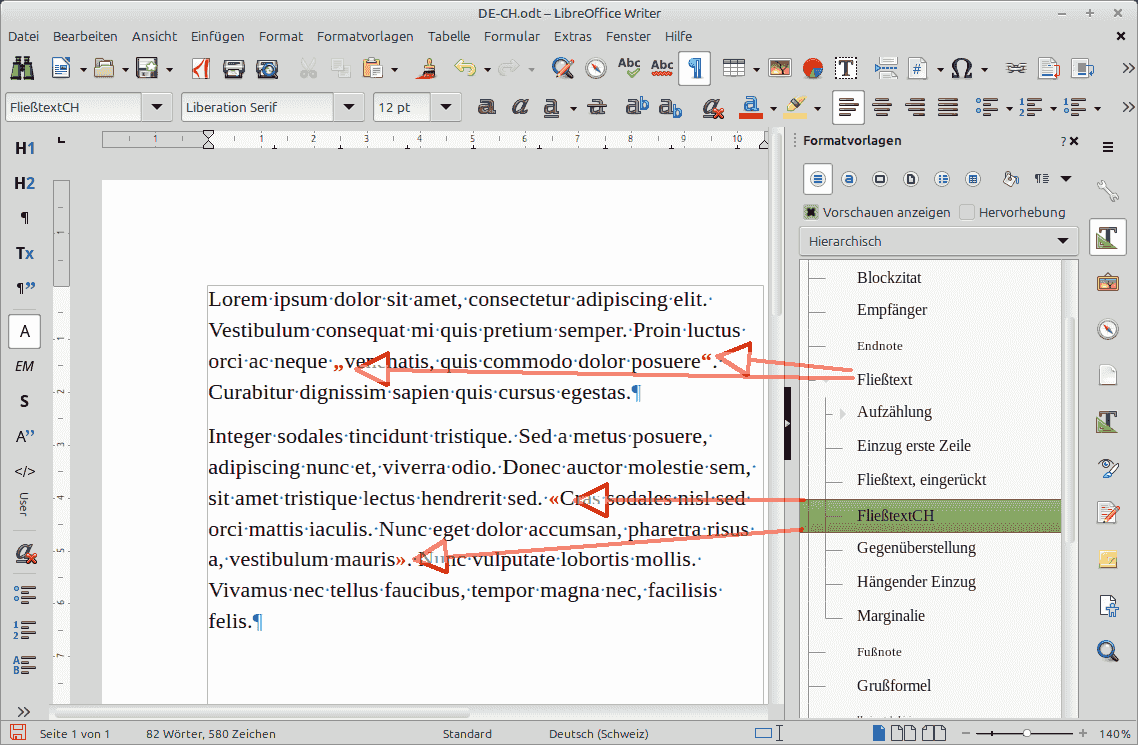Image resolution: width=1138 pixels, height=745 pixels.
Task: Apply Heading 2 style H2 icon
Action: [25, 183]
